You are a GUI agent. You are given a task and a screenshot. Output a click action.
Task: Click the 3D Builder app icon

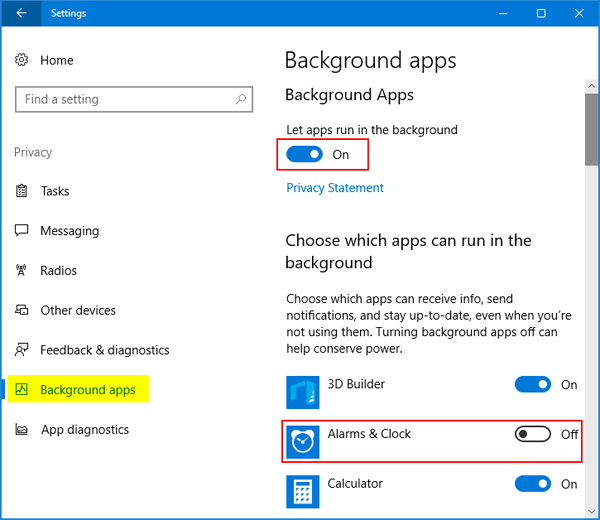pyautogui.click(x=303, y=393)
